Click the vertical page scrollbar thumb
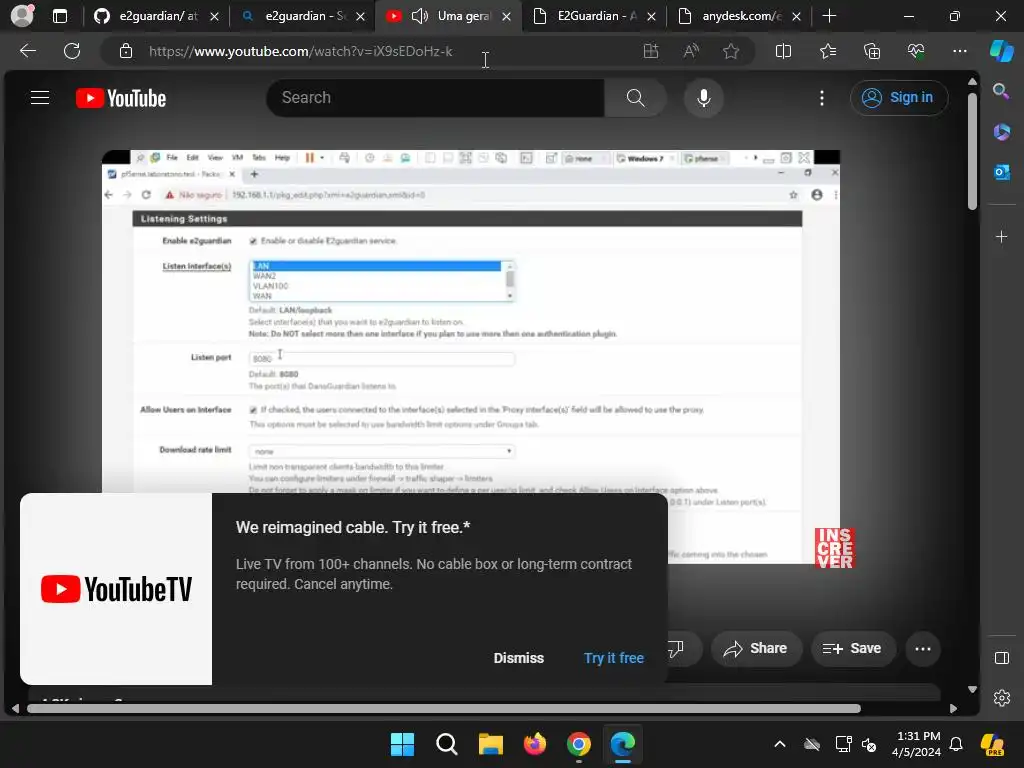1024x768 pixels. [x=972, y=150]
